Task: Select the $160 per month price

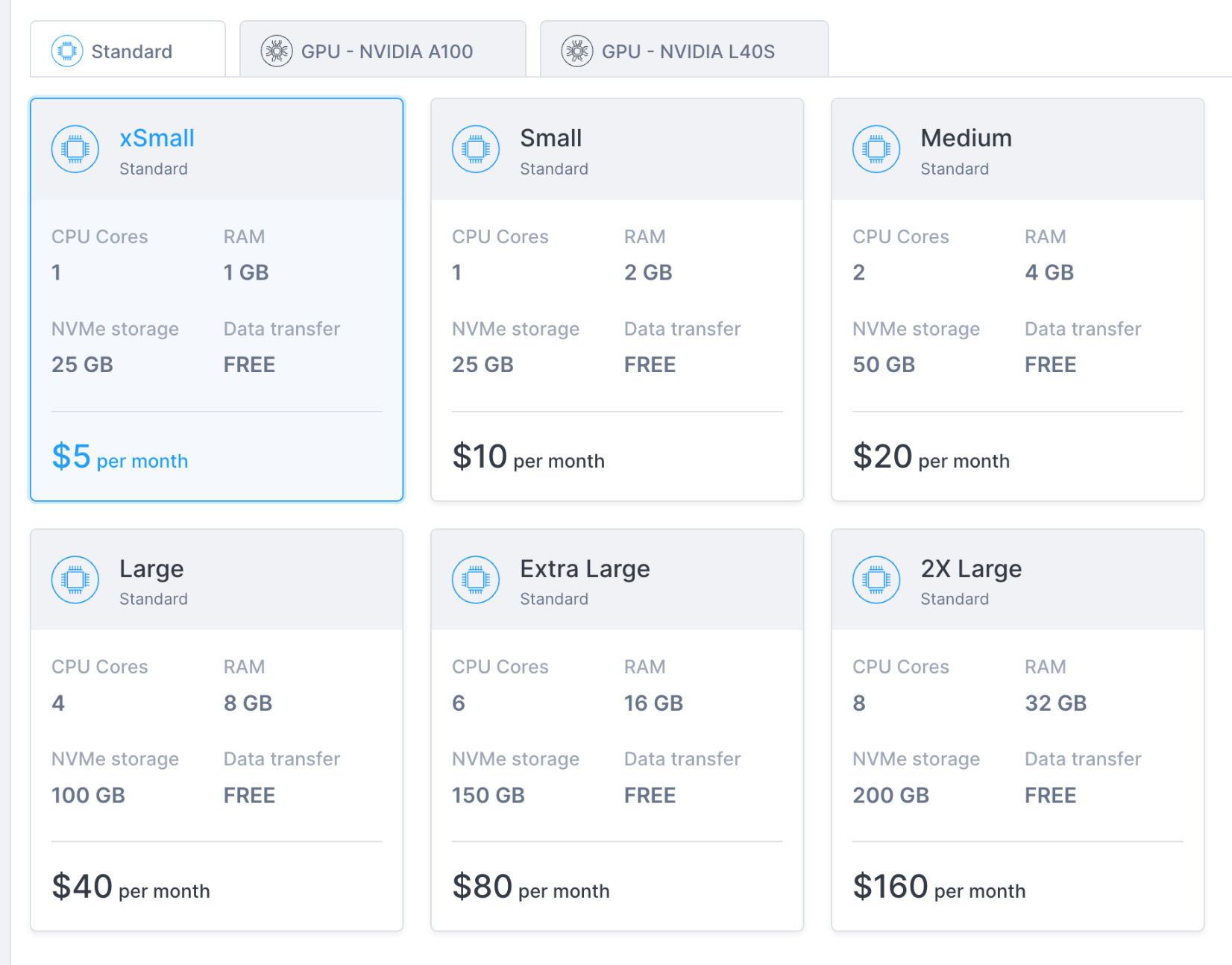Action: [x=938, y=887]
